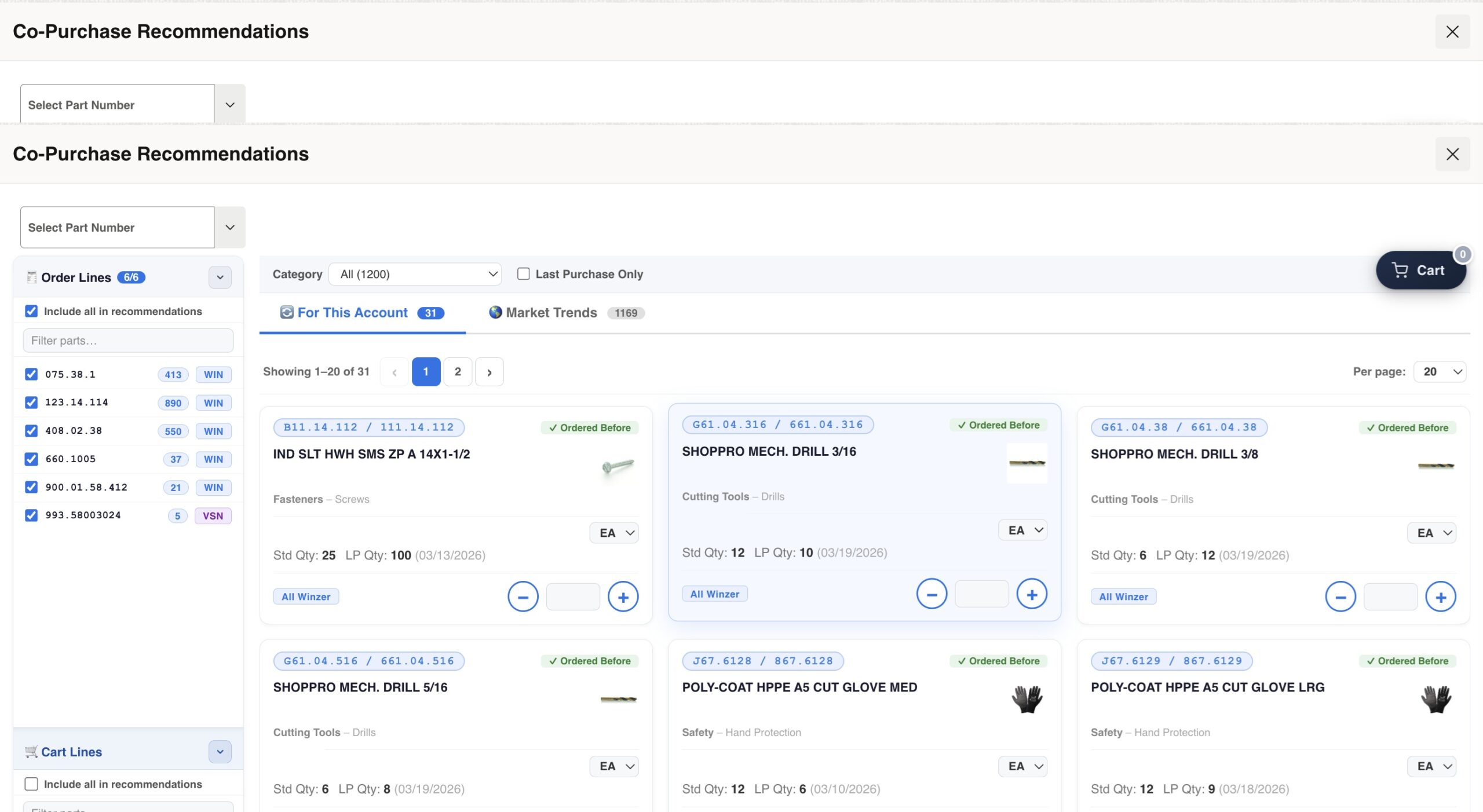Click the DRILL 5/16 product thumbnail

pos(618,699)
